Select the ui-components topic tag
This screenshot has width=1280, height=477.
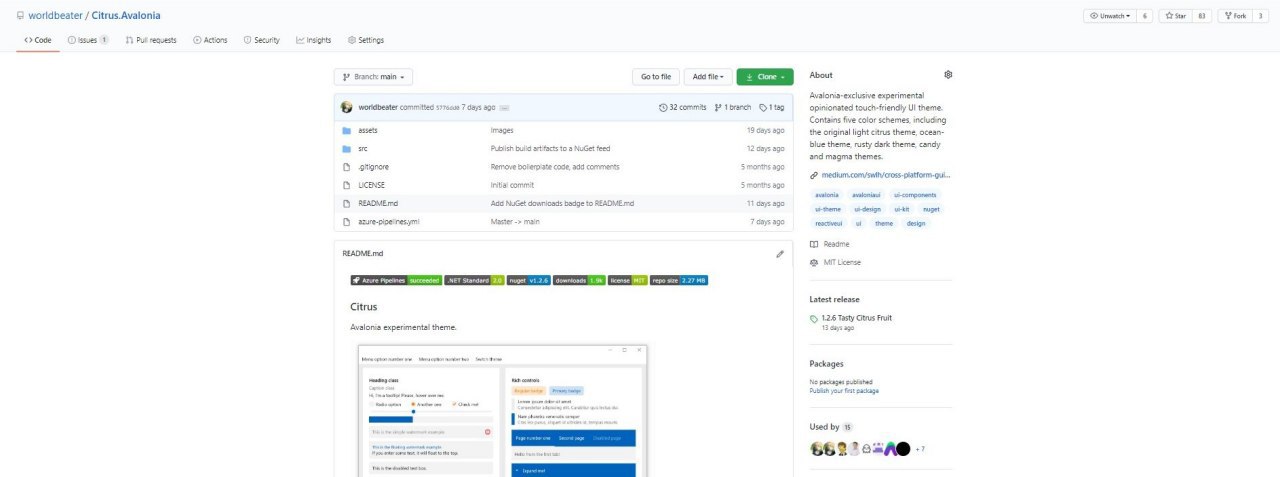(915, 195)
